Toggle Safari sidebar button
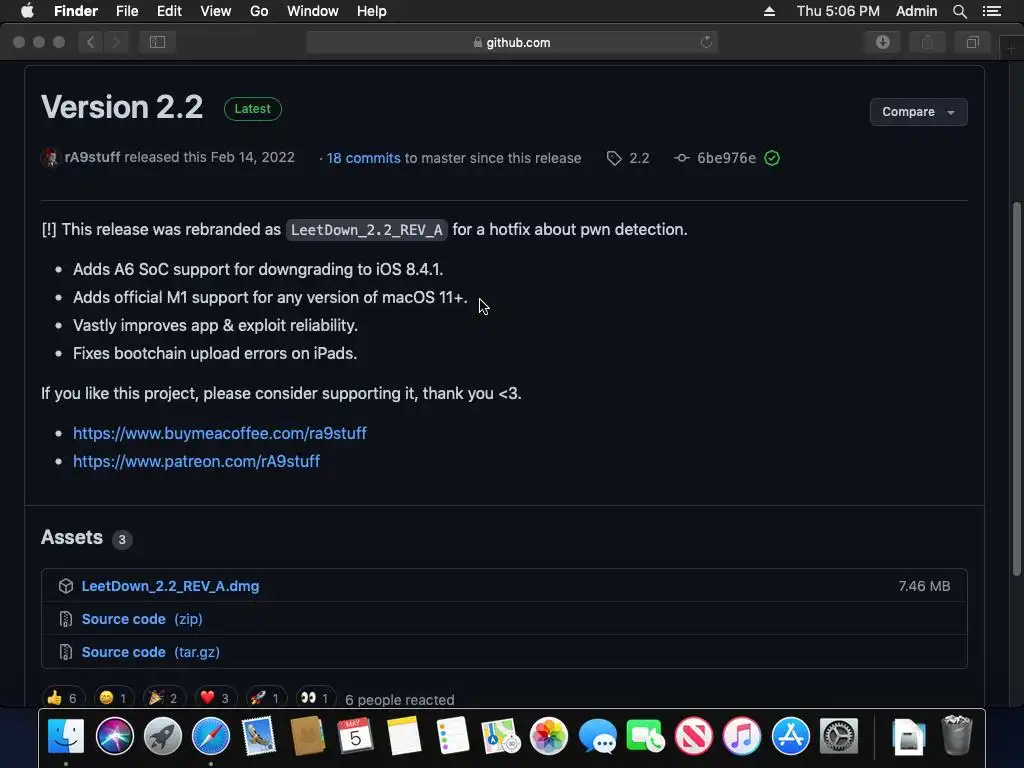Image resolution: width=1024 pixels, height=768 pixels. [157, 42]
